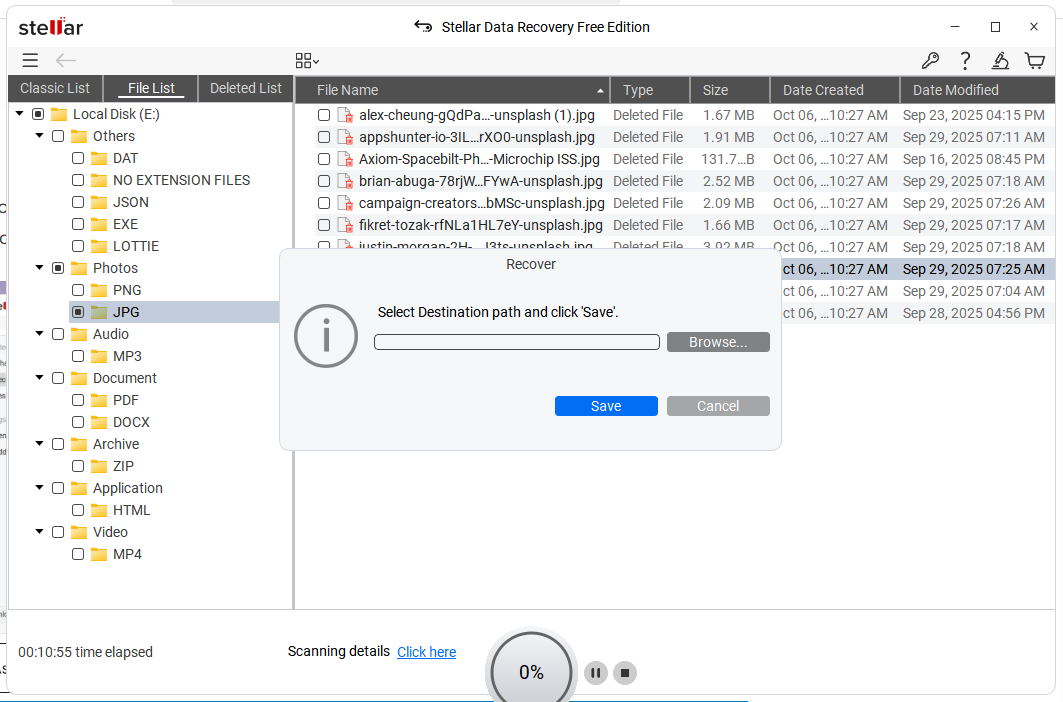Toggle the MP3 folder checkbox
This screenshot has width=1063, height=702.
pos(78,356)
